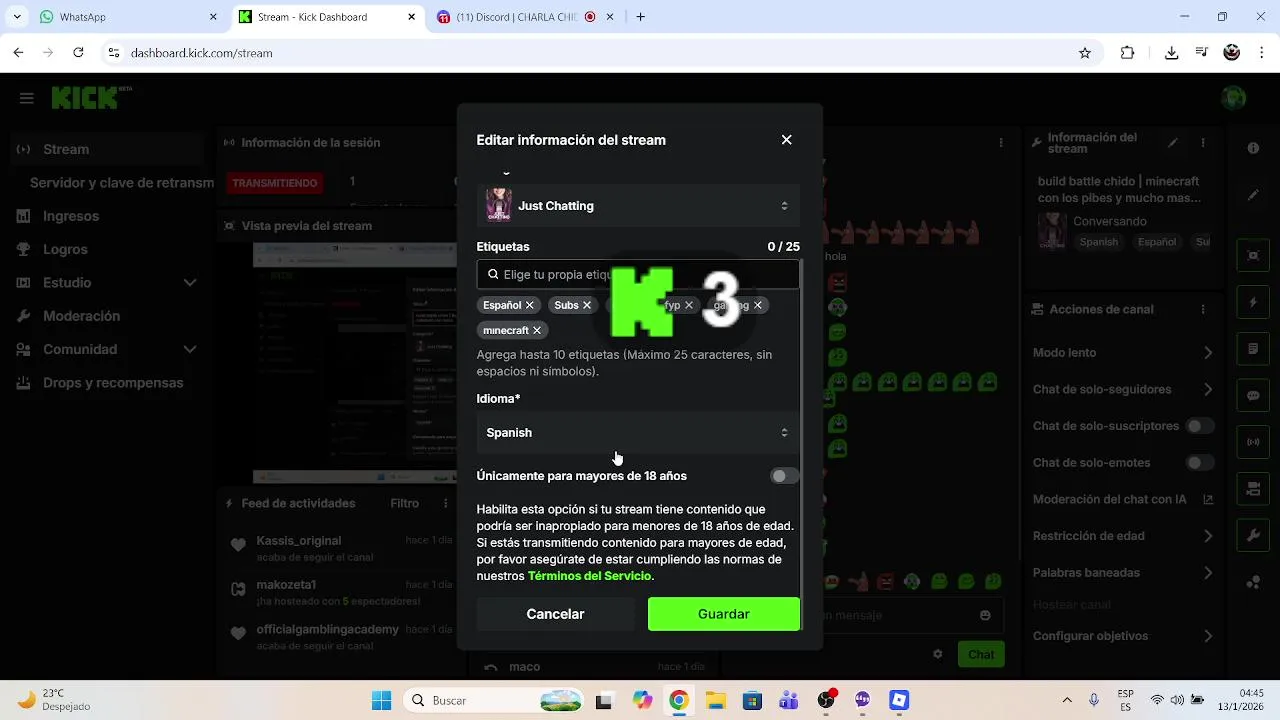Image resolution: width=1280 pixels, height=720 pixels.
Task: Click the broadcast signal icon in the right rail
Action: coord(1253,442)
